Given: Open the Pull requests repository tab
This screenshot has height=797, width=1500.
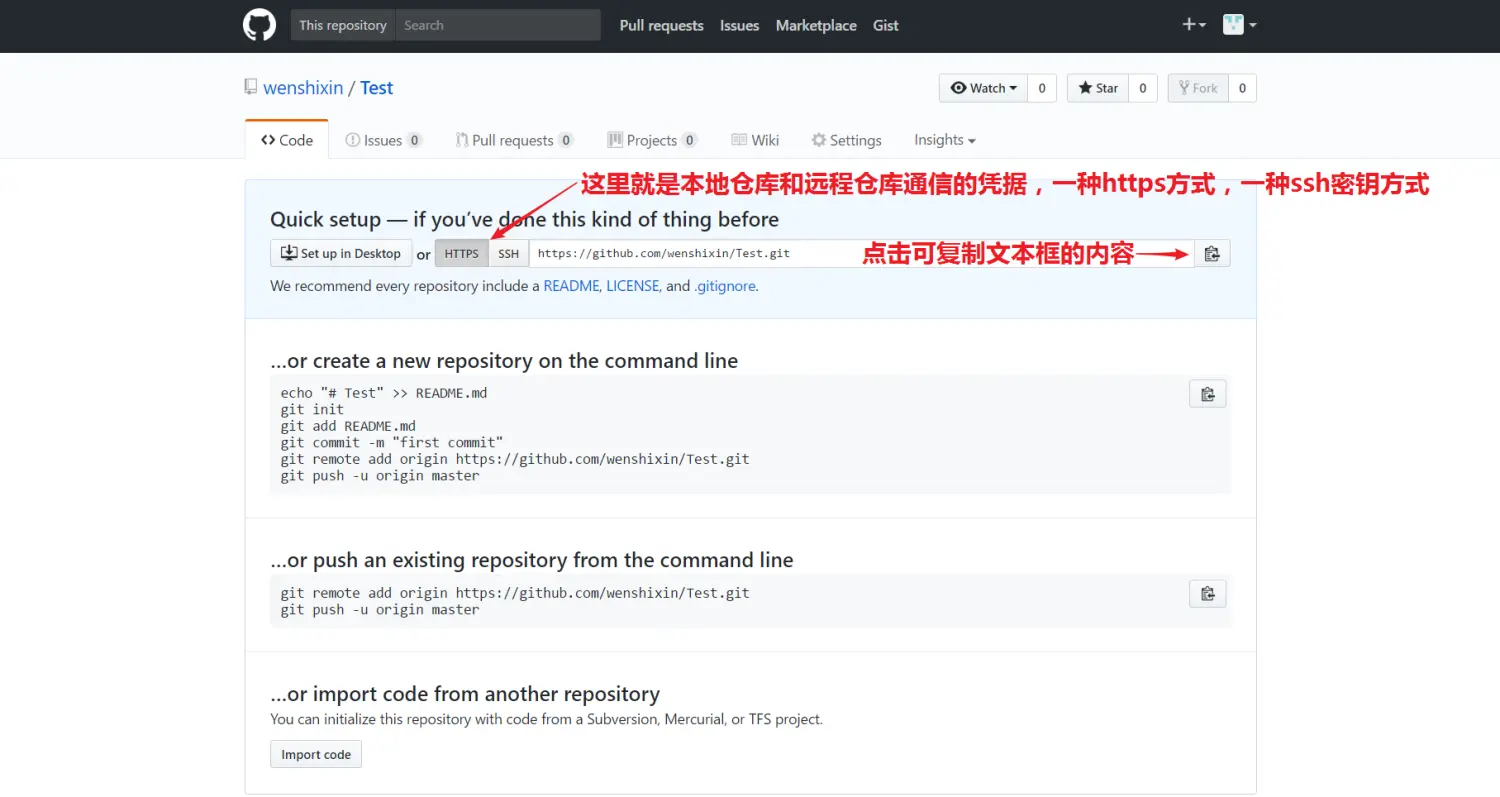Looking at the screenshot, I should (x=514, y=140).
